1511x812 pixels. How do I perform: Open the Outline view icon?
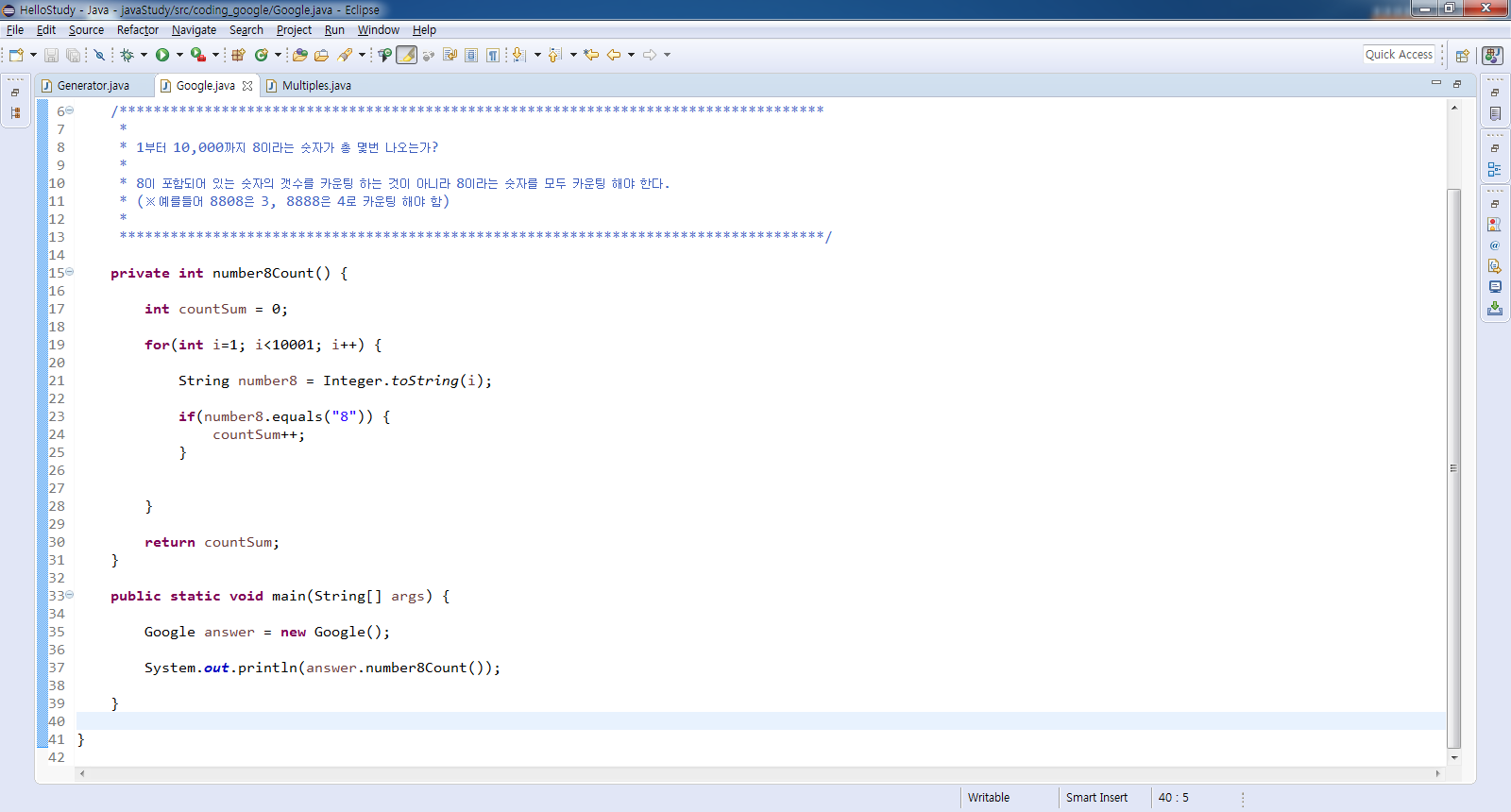click(x=1495, y=169)
